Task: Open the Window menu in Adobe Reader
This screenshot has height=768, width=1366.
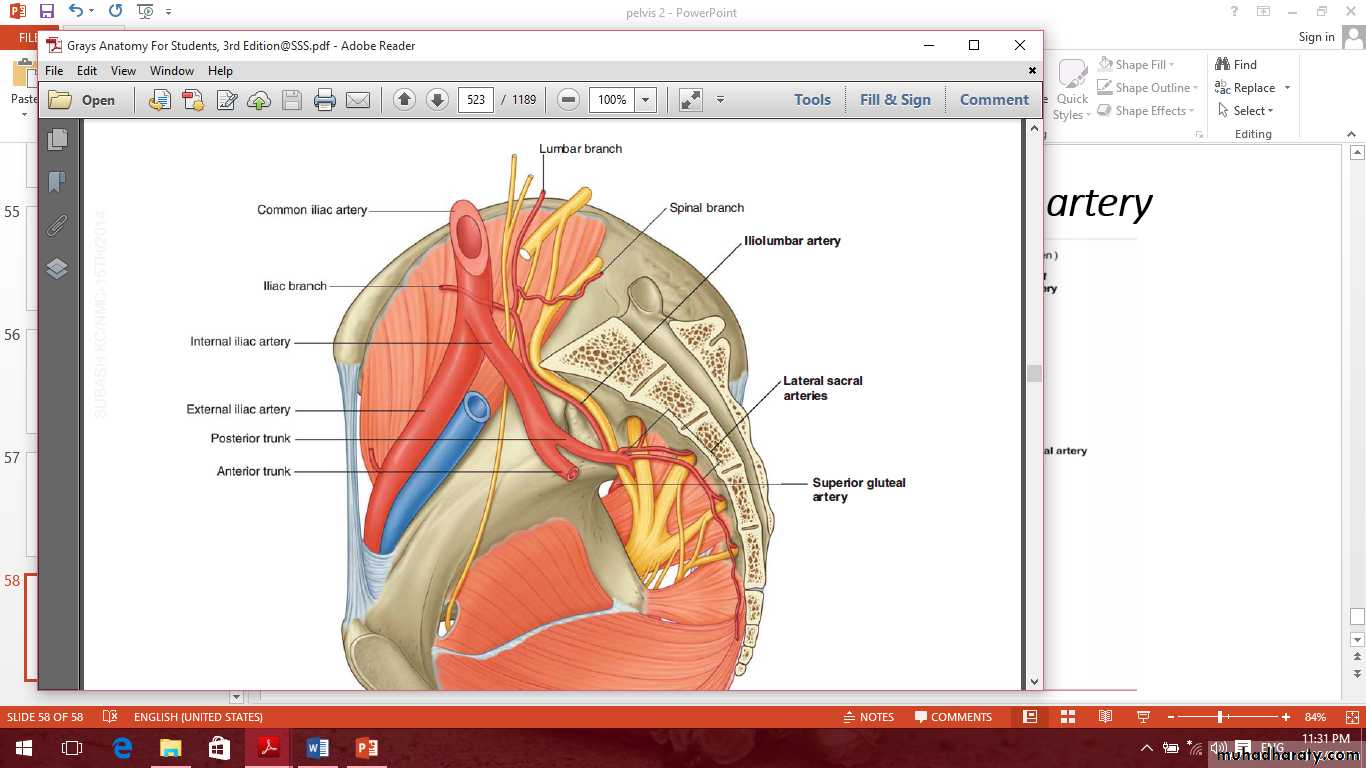Action: point(172,71)
